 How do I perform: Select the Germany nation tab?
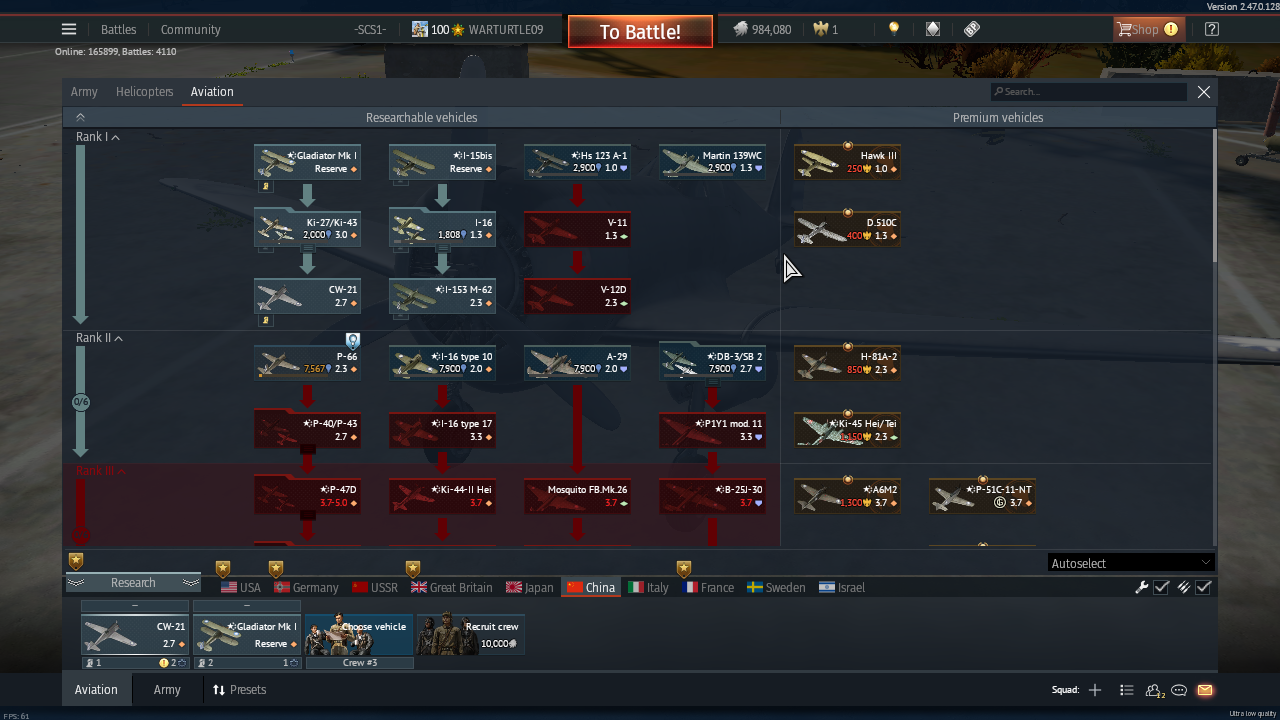(307, 587)
